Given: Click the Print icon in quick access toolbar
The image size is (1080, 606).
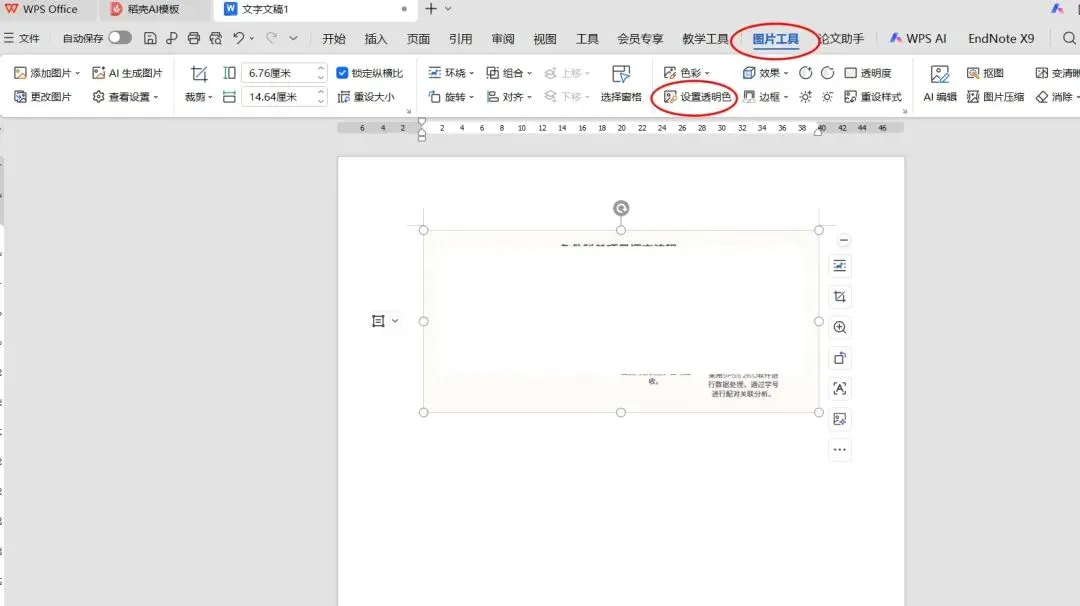Looking at the screenshot, I should pyautogui.click(x=194, y=39).
